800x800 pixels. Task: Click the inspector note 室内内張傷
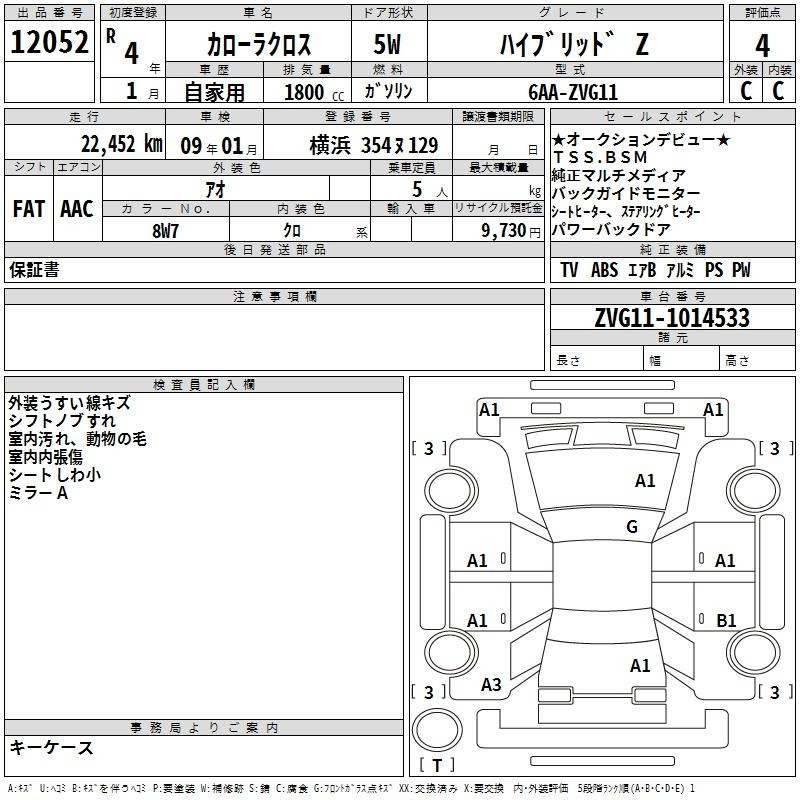tap(45, 457)
